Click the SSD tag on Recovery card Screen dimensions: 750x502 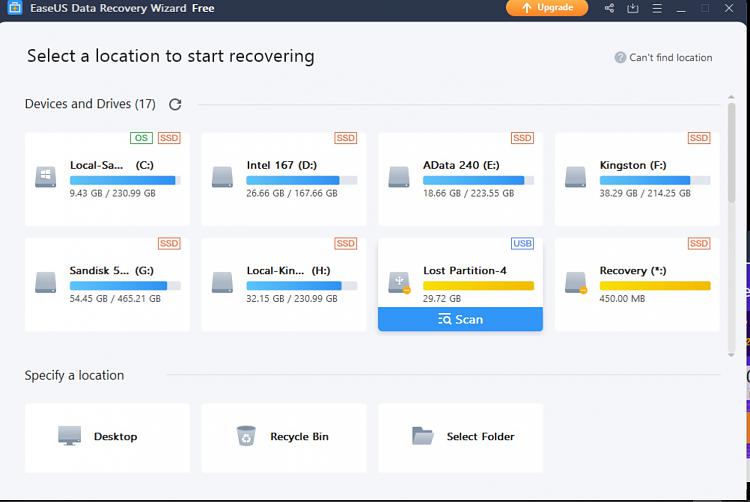(699, 243)
